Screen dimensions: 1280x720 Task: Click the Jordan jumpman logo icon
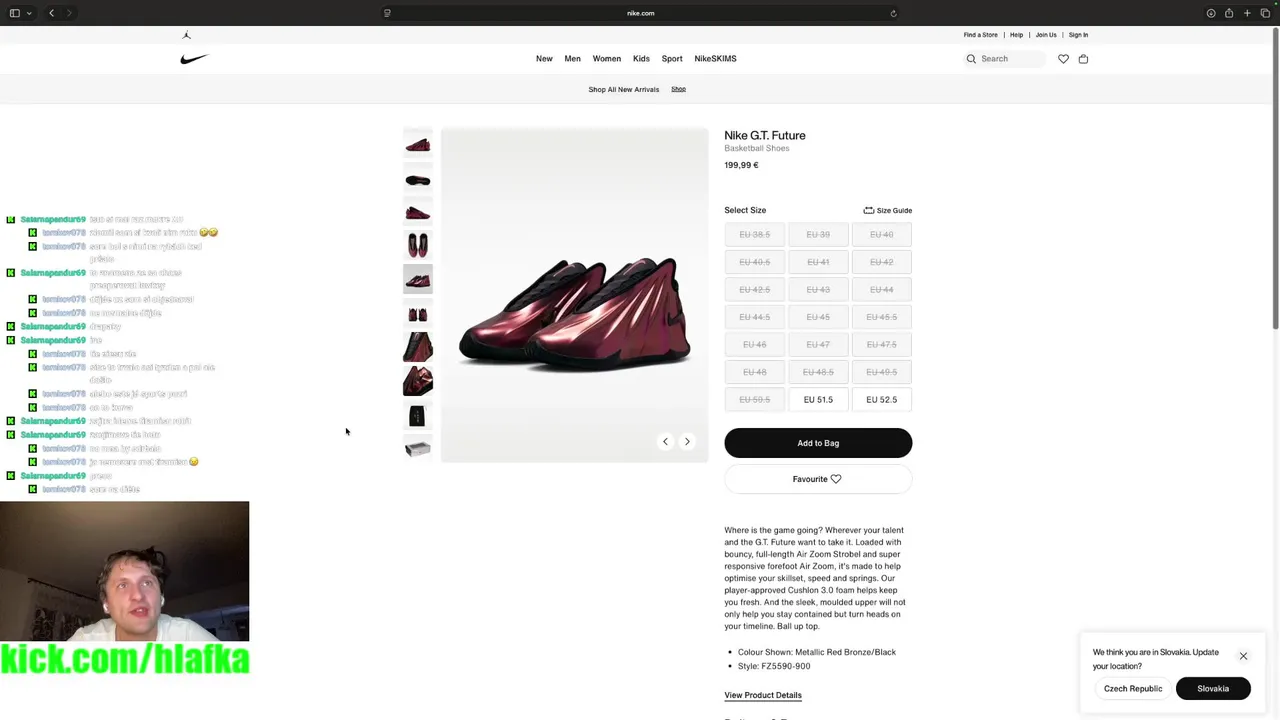[x=186, y=35]
